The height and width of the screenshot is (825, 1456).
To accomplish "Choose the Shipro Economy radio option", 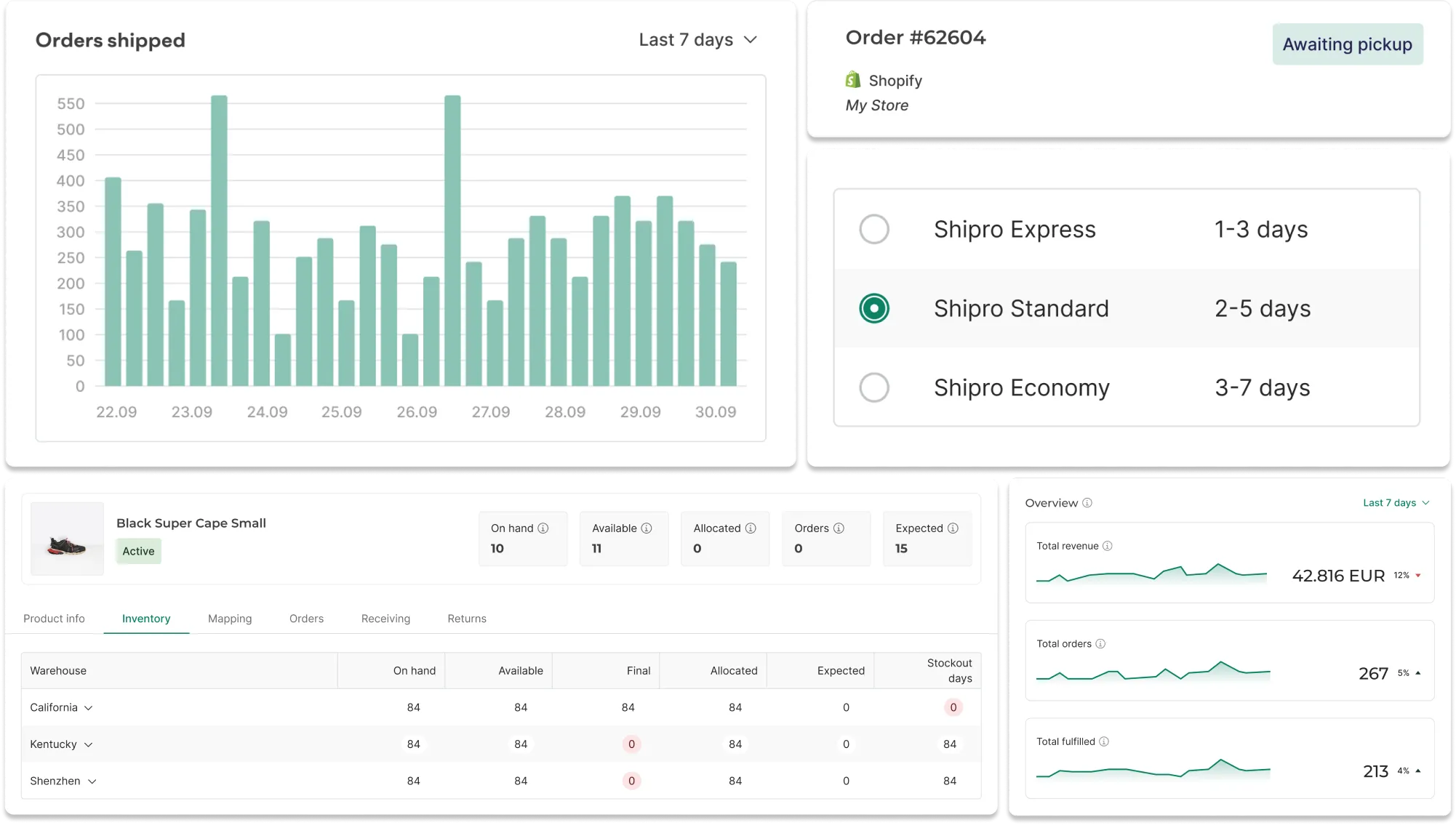I will 874,387.
